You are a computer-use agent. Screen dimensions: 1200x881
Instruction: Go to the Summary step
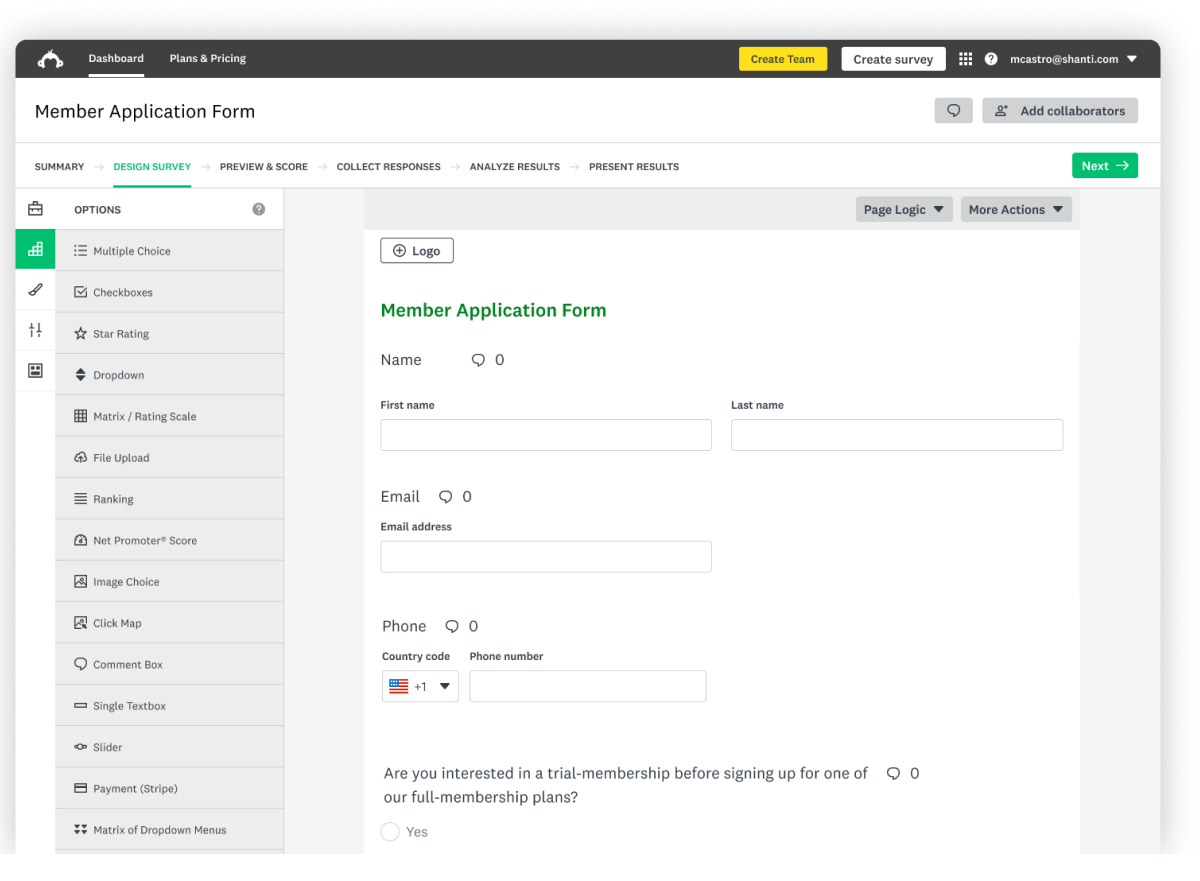[x=59, y=167]
